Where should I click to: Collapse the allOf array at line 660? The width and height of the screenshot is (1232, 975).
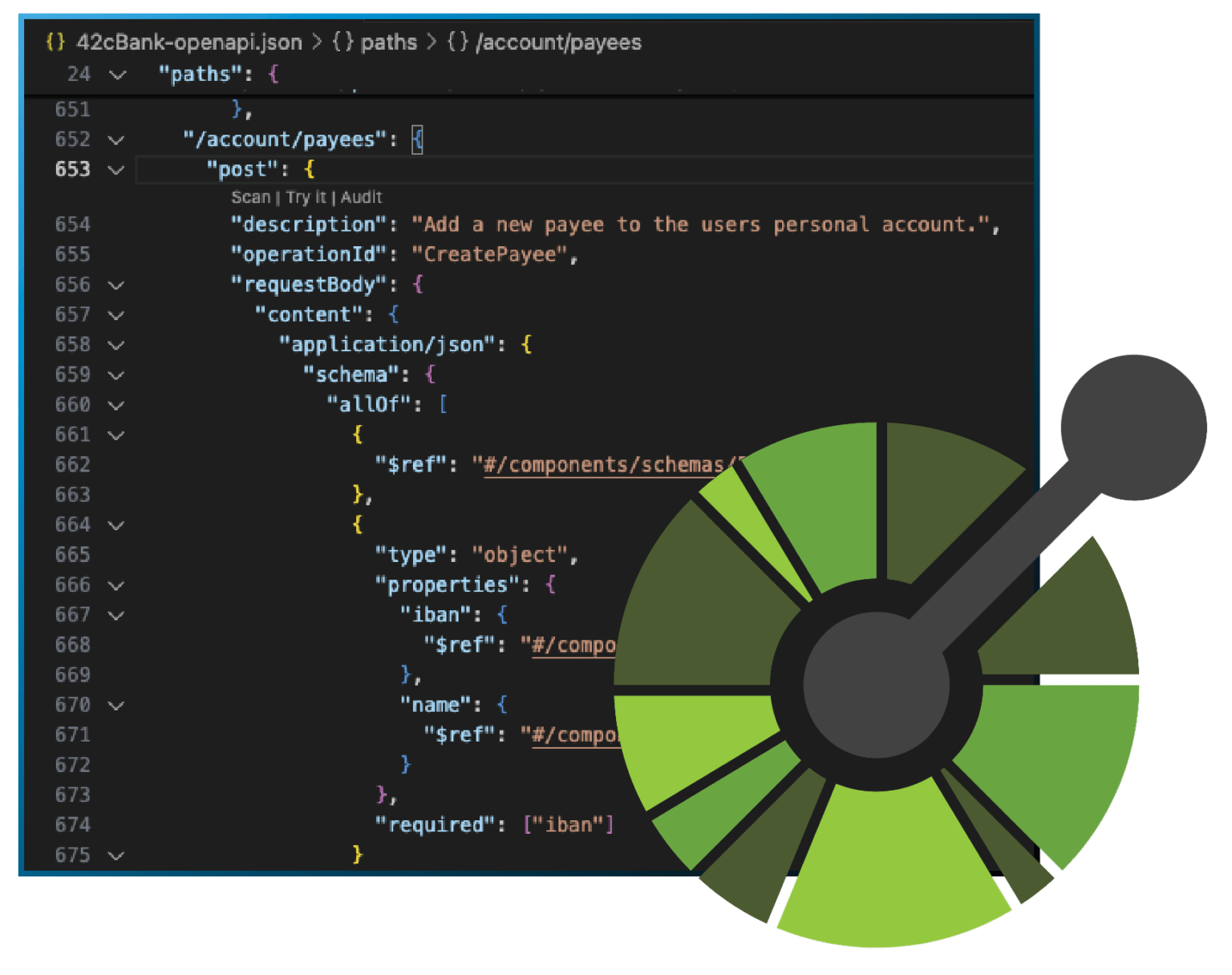click(x=116, y=406)
